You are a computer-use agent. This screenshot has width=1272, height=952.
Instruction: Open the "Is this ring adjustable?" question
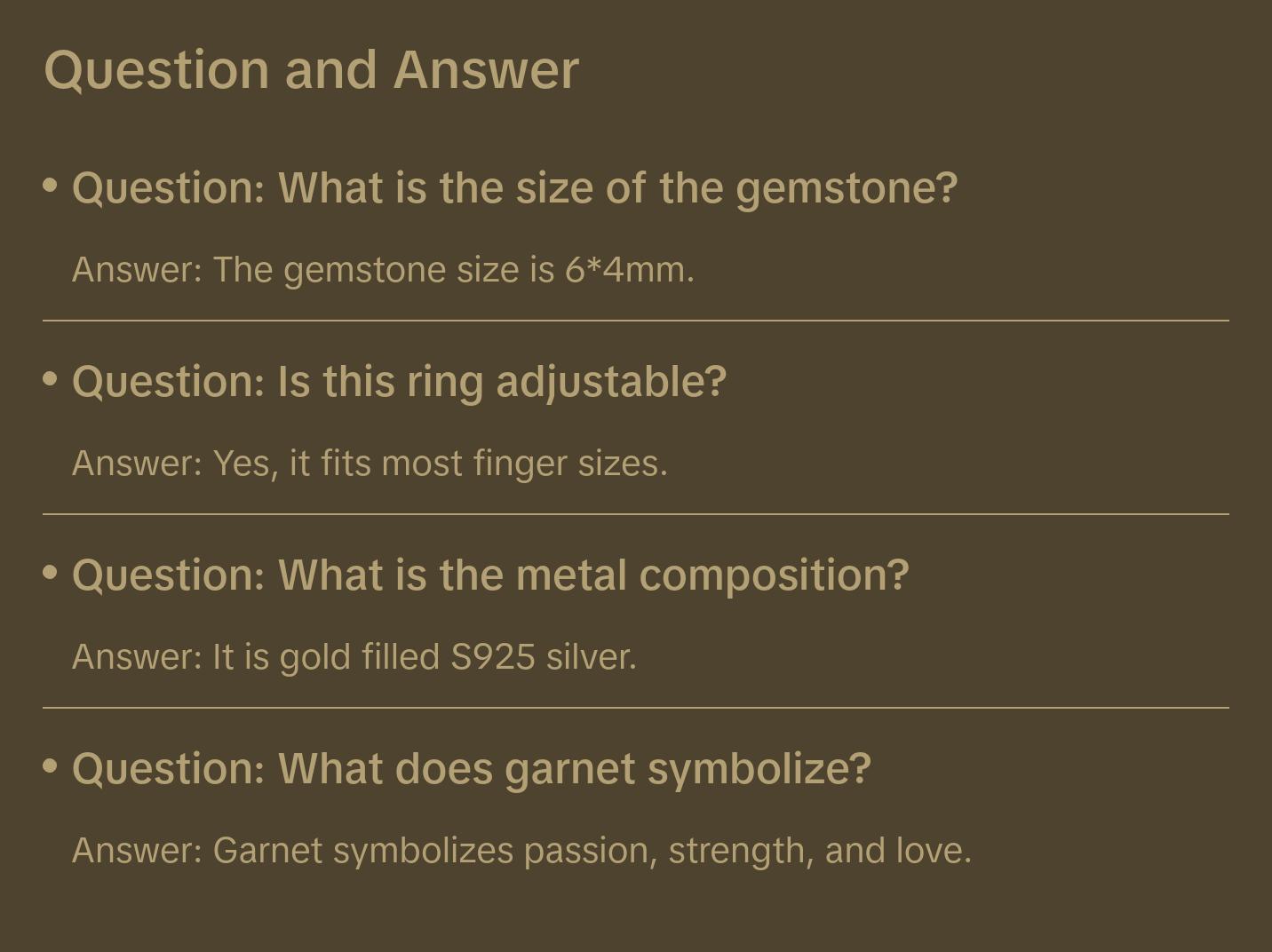[399, 382]
